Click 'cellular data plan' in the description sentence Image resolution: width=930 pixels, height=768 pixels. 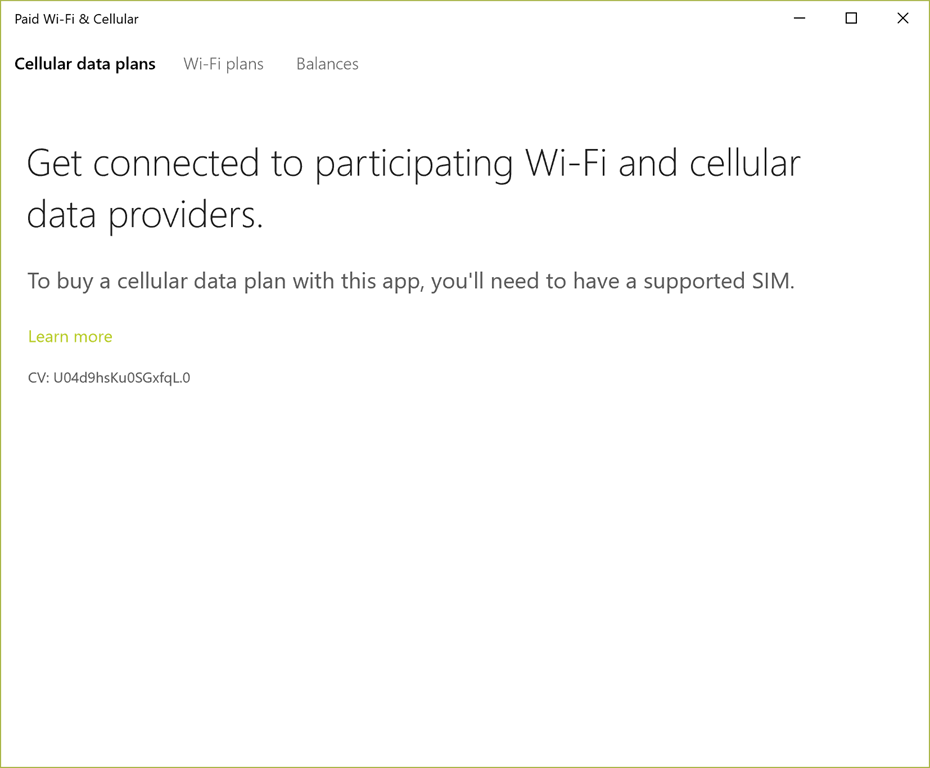[x=201, y=282]
